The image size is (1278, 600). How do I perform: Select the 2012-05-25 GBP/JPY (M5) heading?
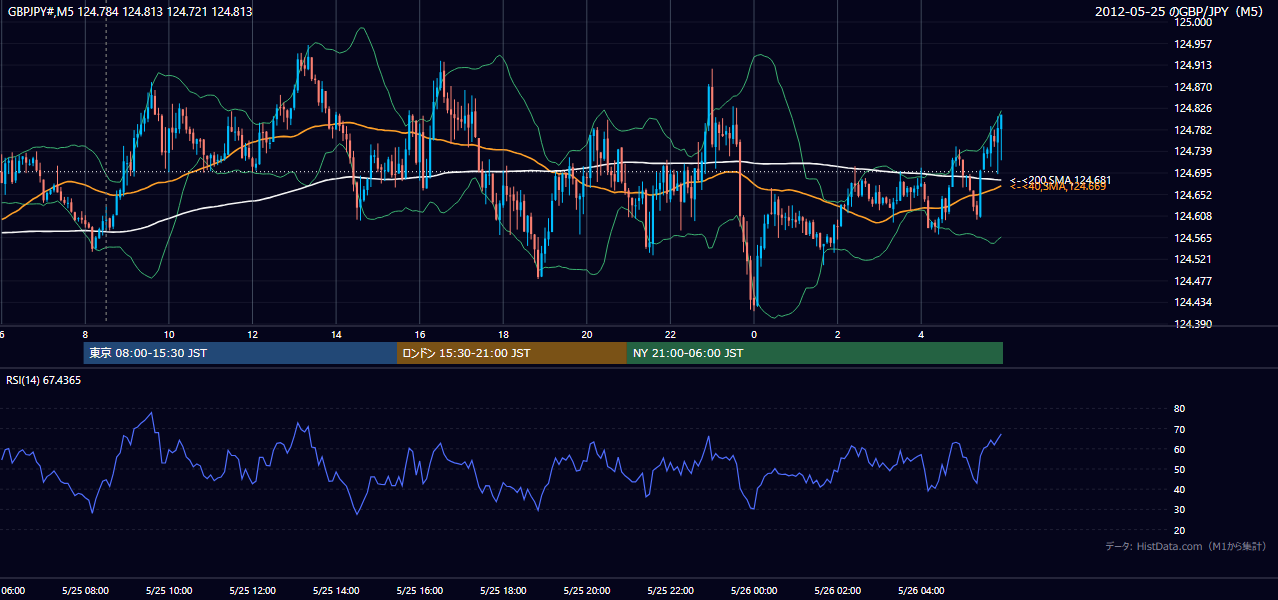1180,12
